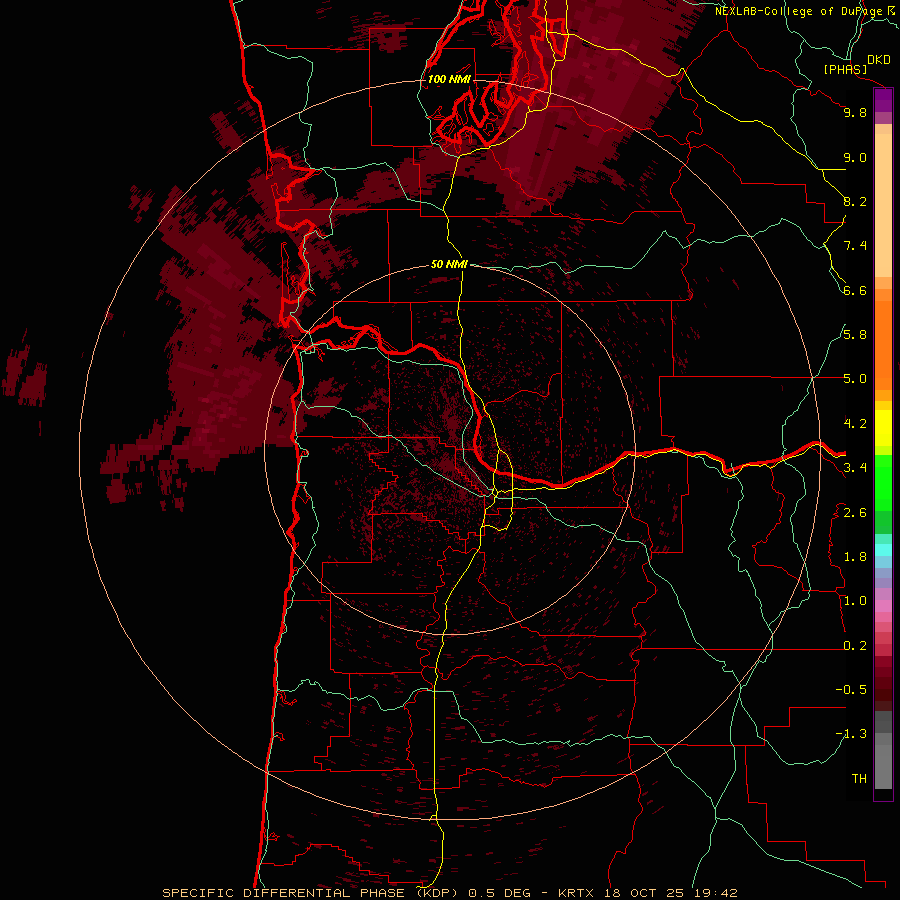Click the 1.8 scale value
The width and height of the screenshot is (900, 900).
(855, 557)
